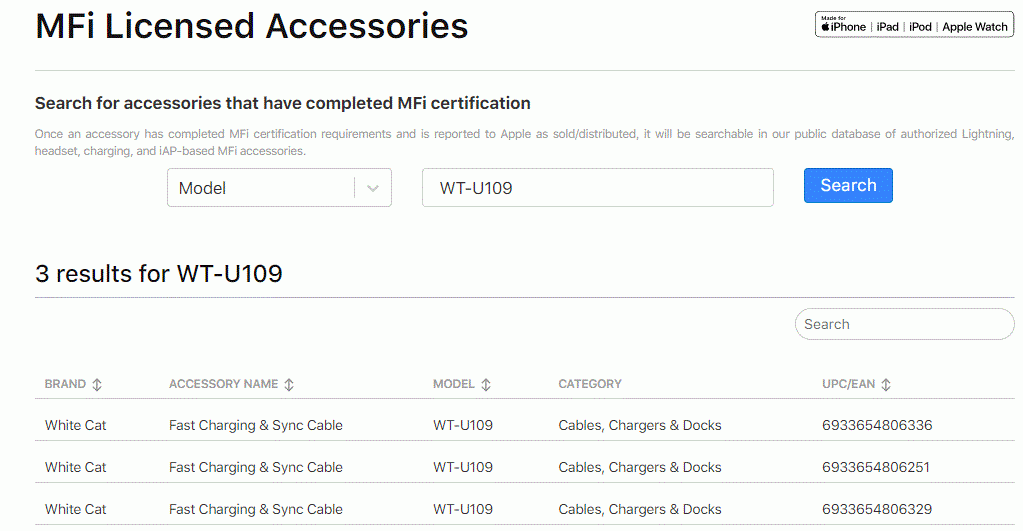This screenshot has height=531, width=1023.
Task: Sort by the UPC/EAN arrows icon
Action: tap(885, 384)
